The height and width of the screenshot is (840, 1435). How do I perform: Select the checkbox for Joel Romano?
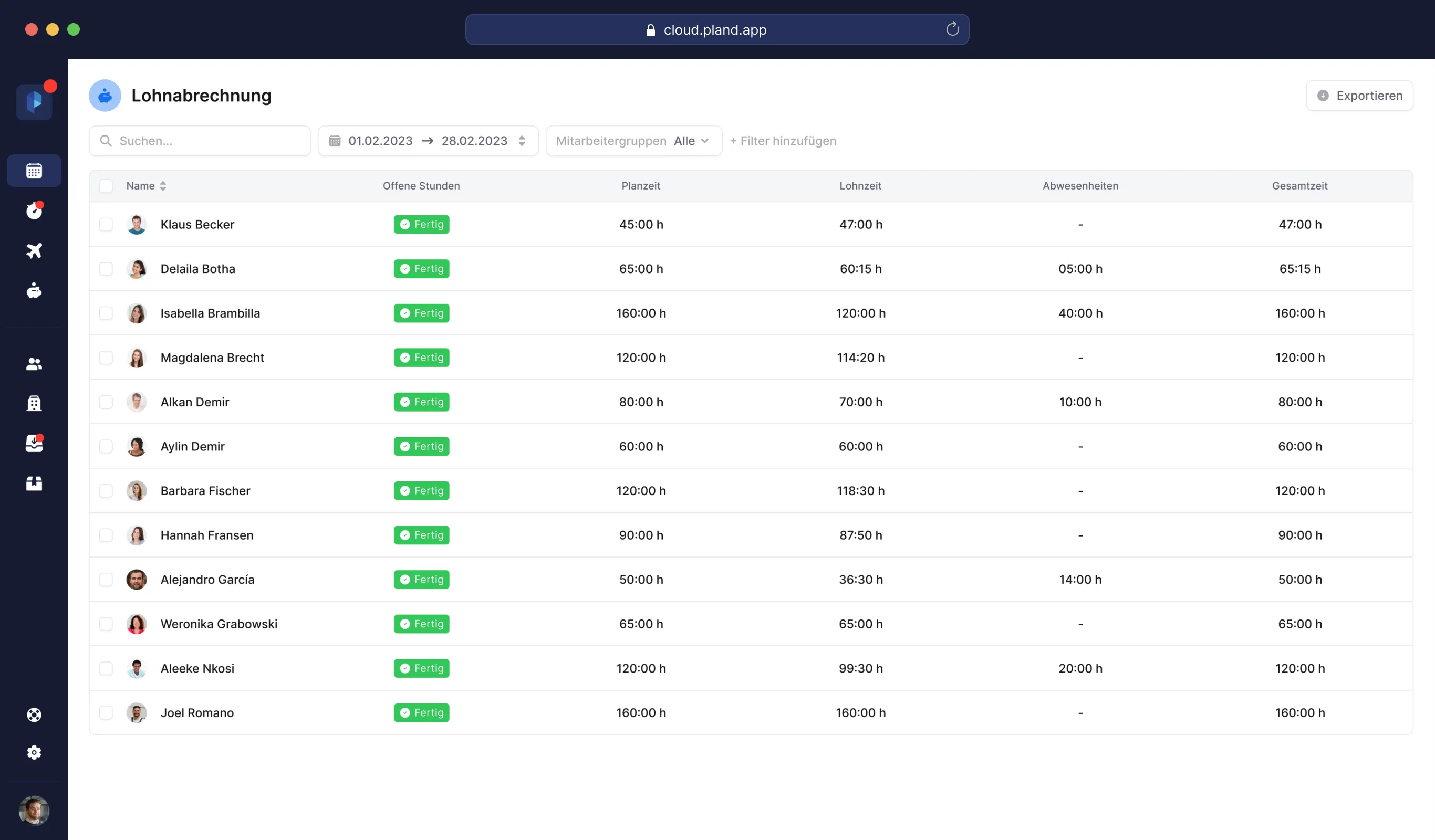tap(106, 712)
